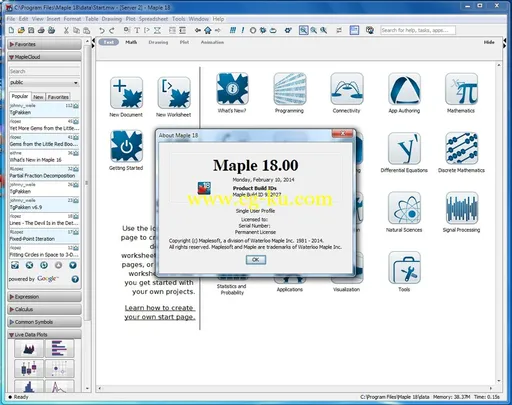
Task: Expand the Favorites palette
Action: click(x=44, y=44)
